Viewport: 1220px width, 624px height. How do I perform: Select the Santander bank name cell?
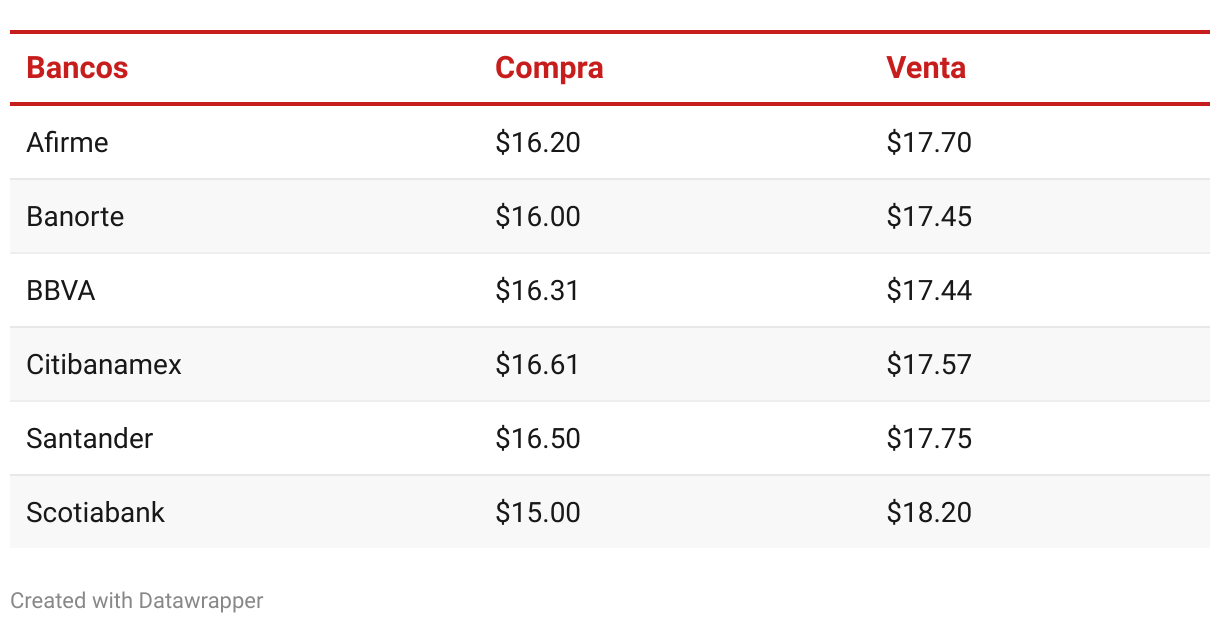pos(90,438)
